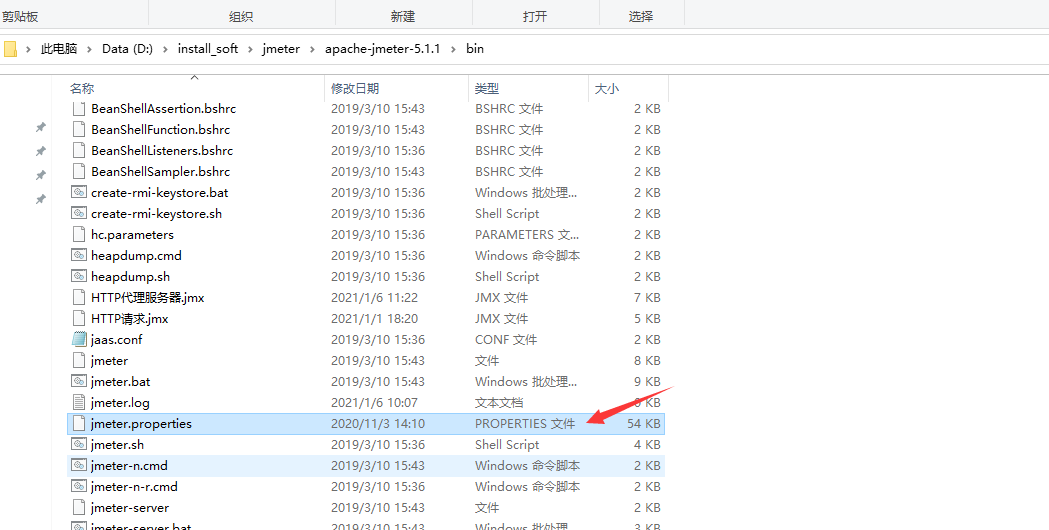
Task: Click the 剪贴板 ribbon group label
Action: coord(20,17)
